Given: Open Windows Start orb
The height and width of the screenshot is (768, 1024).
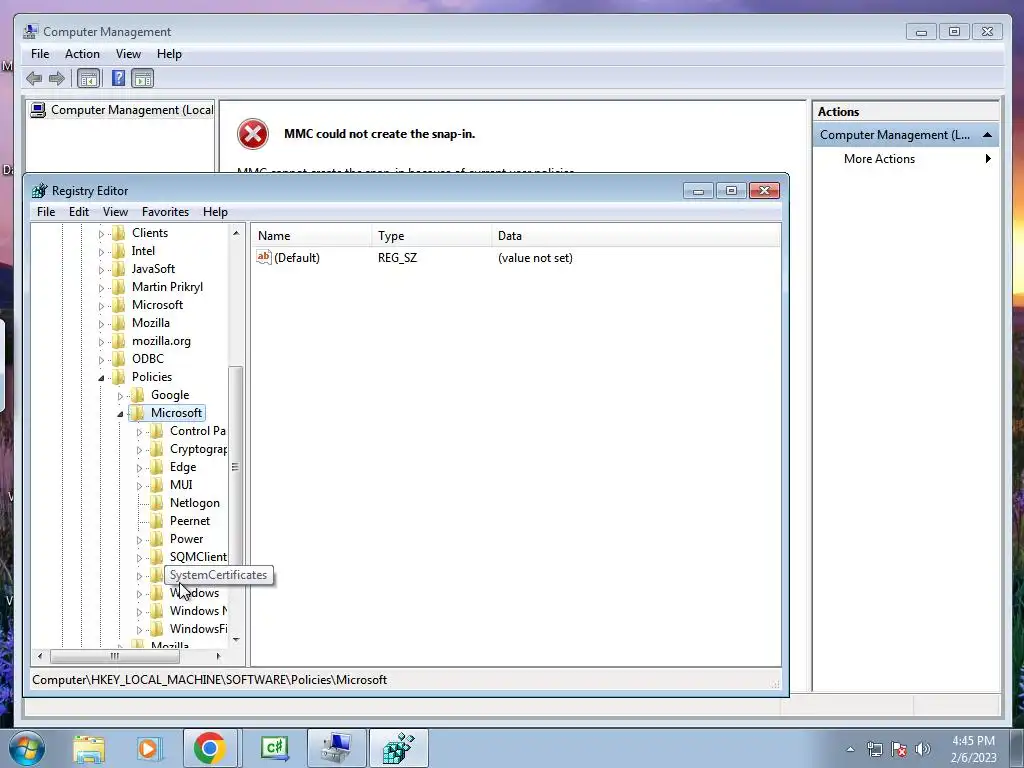Looking at the screenshot, I should click(x=26, y=748).
